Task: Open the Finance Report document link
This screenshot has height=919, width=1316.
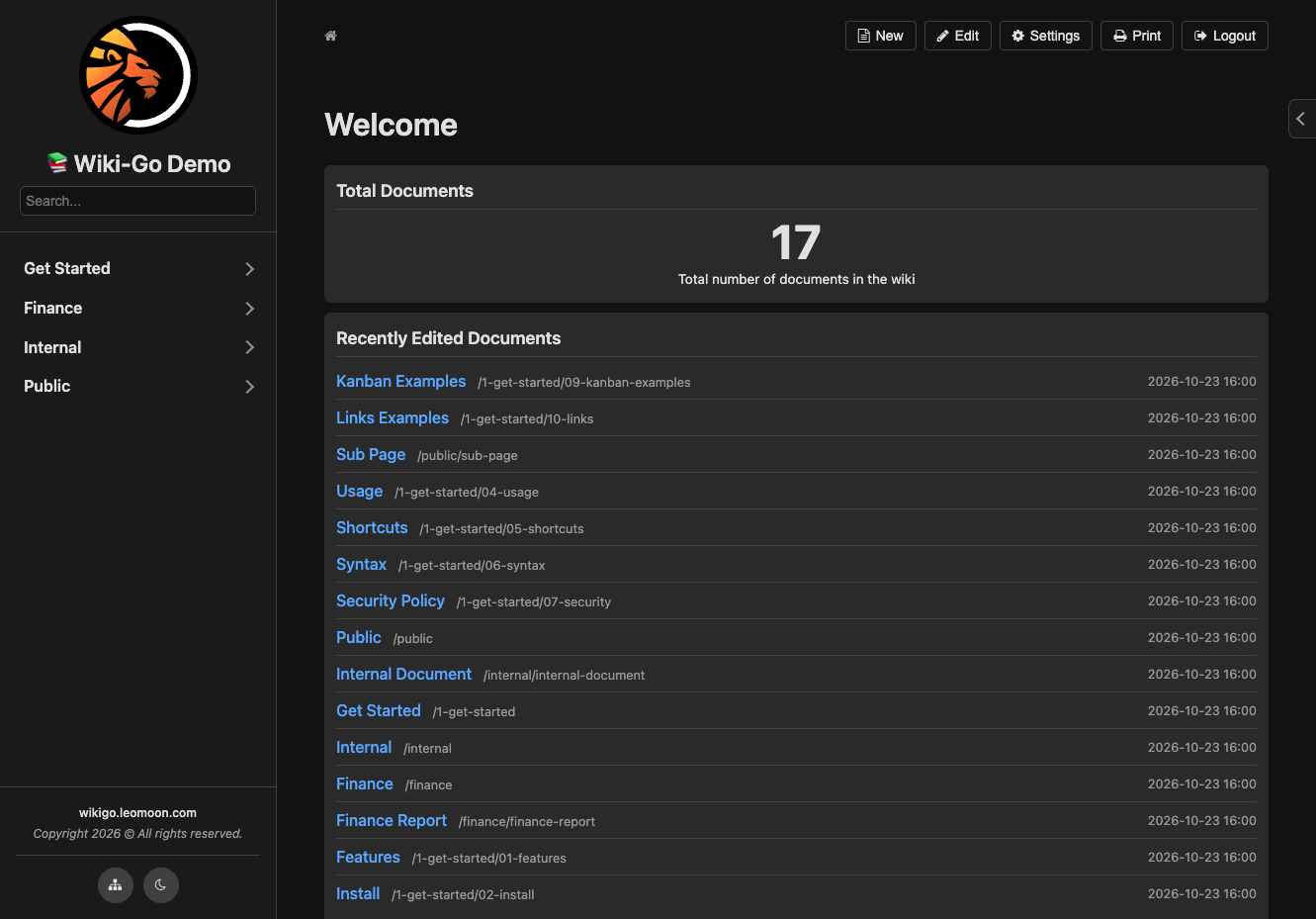Action: [x=392, y=820]
